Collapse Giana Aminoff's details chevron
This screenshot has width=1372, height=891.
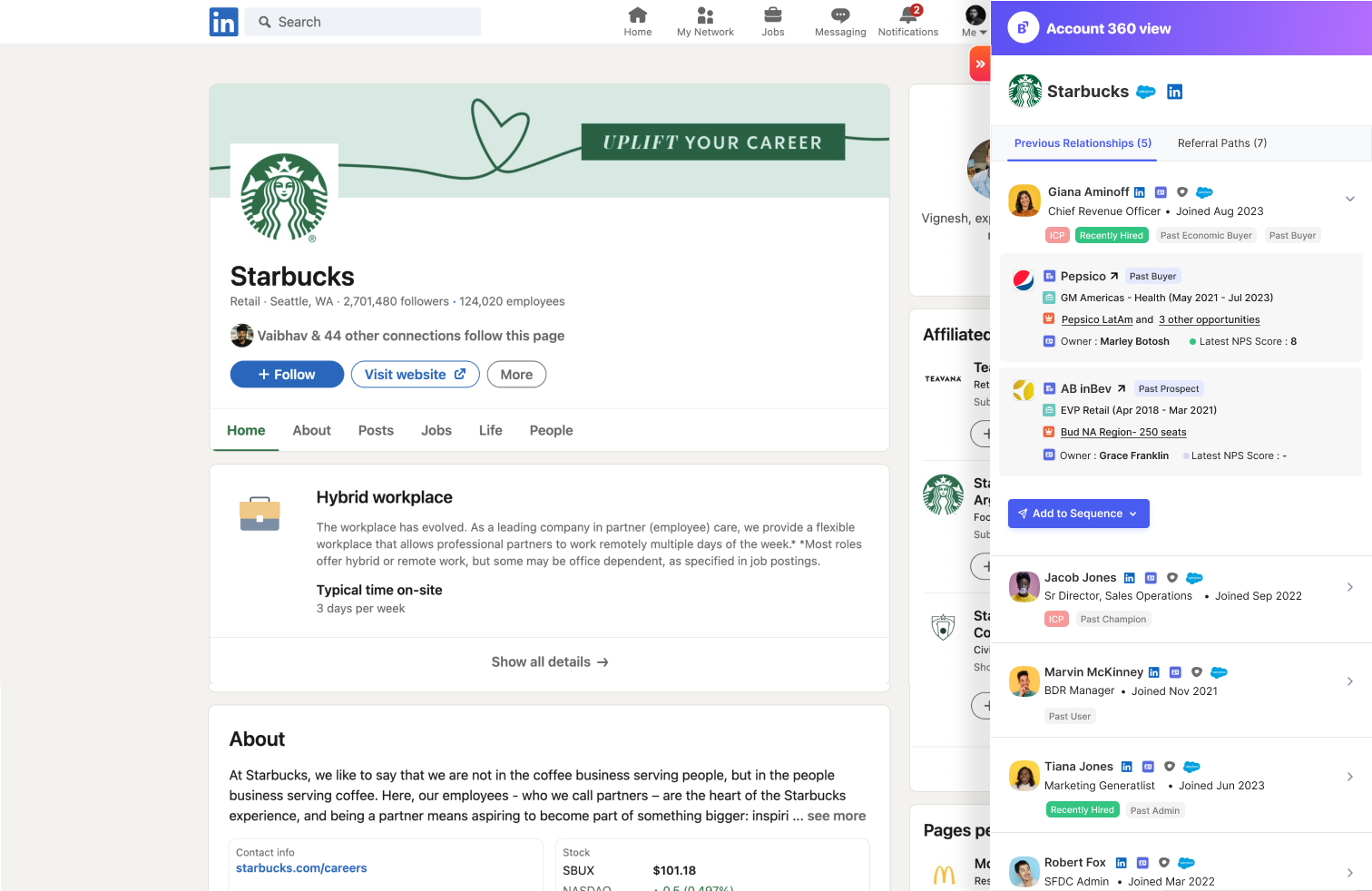pyautogui.click(x=1350, y=199)
